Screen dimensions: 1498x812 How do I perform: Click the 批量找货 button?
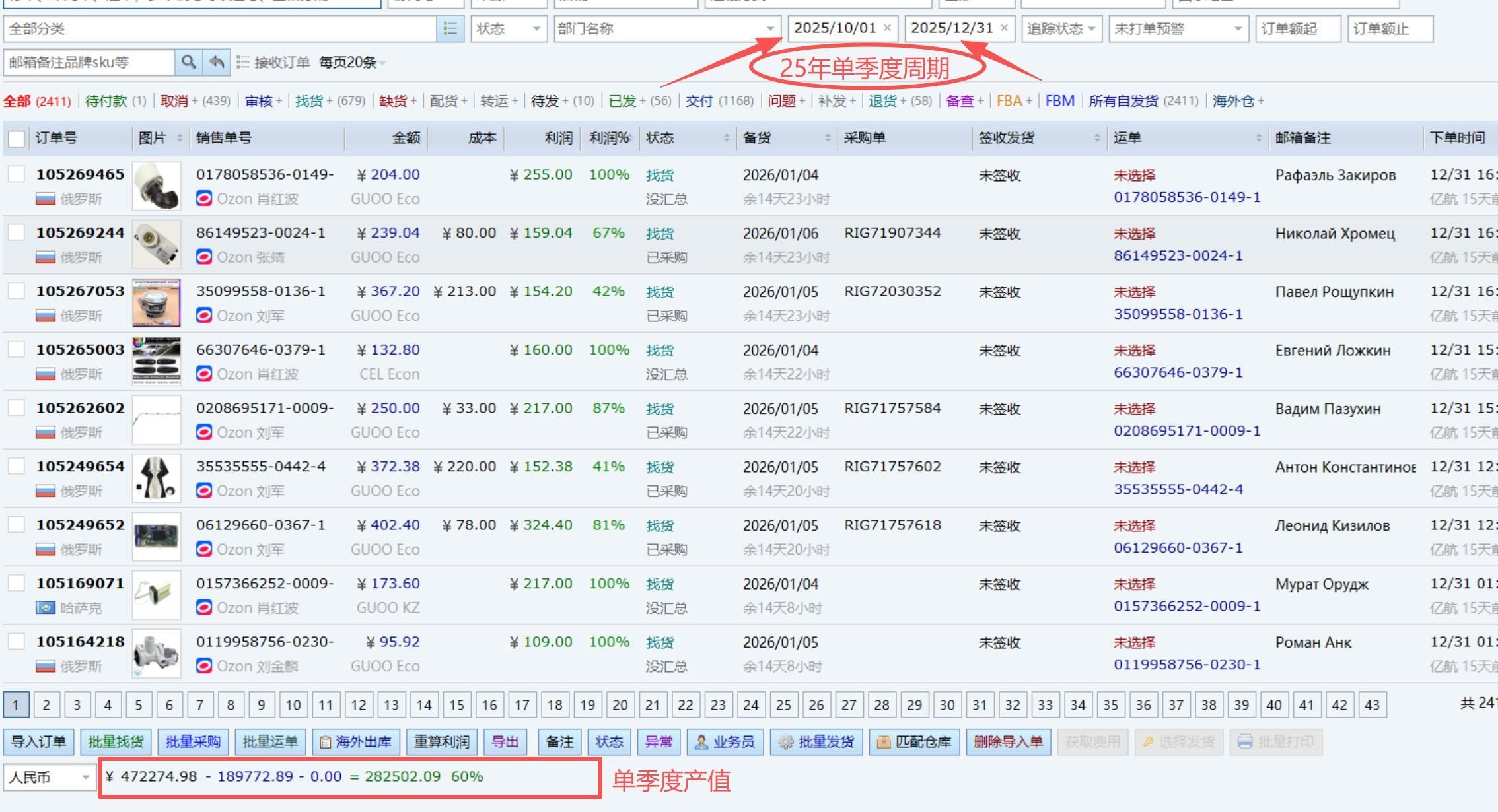click(x=116, y=742)
